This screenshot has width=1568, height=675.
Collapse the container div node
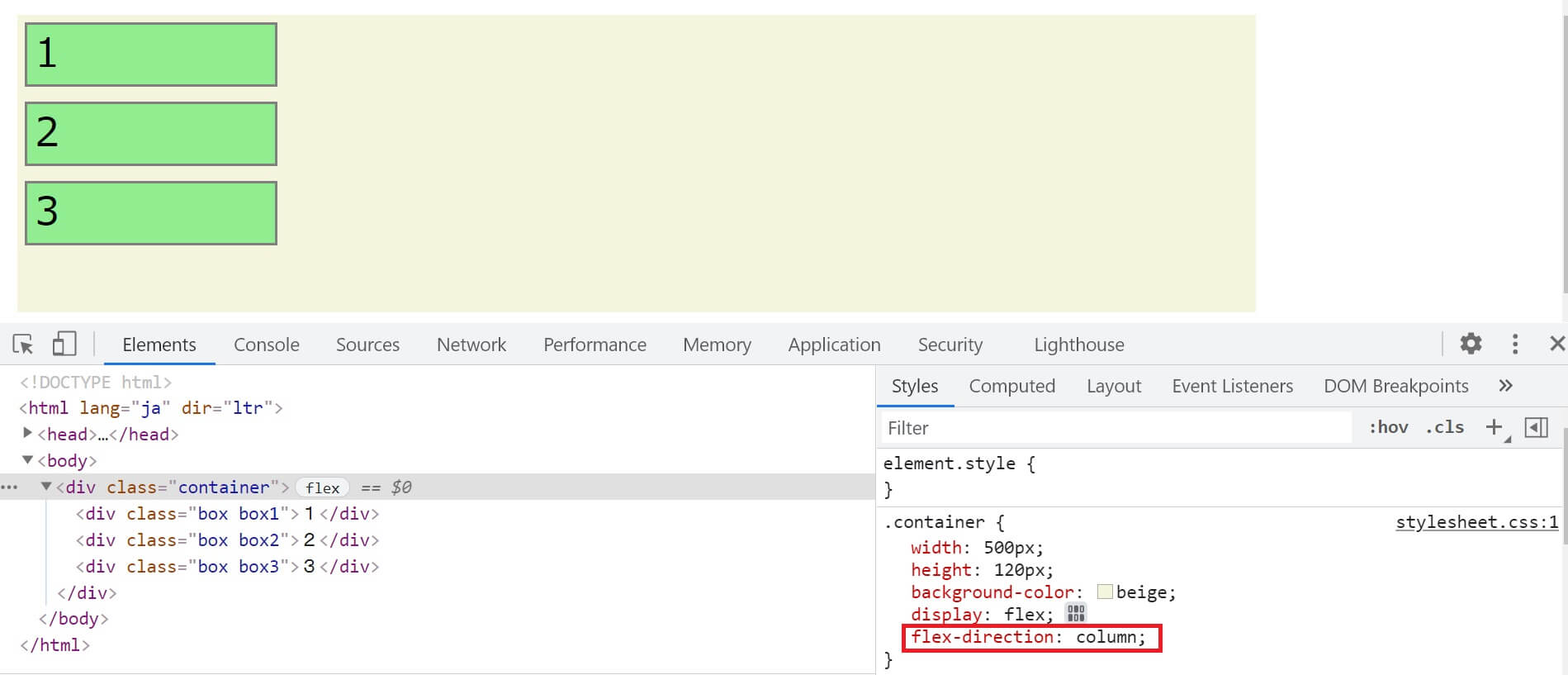click(46, 487)
